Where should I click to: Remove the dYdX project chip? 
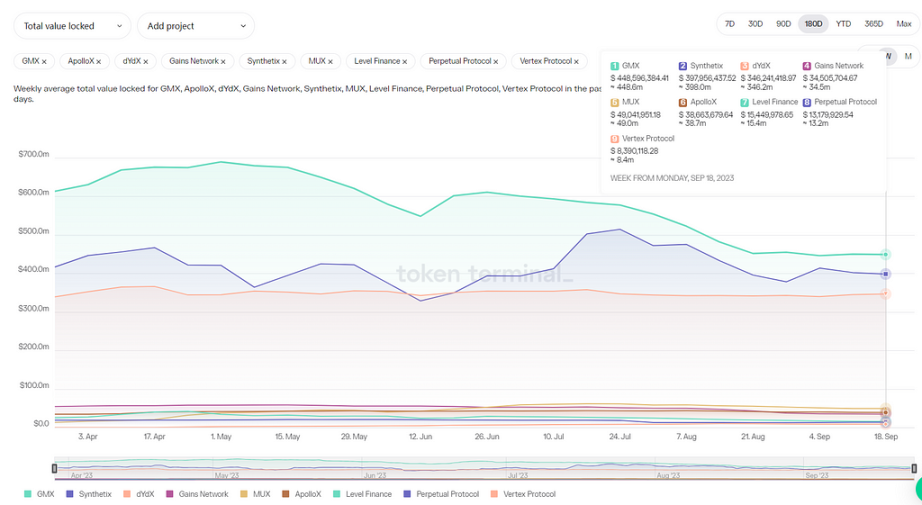tap(146, 62)
